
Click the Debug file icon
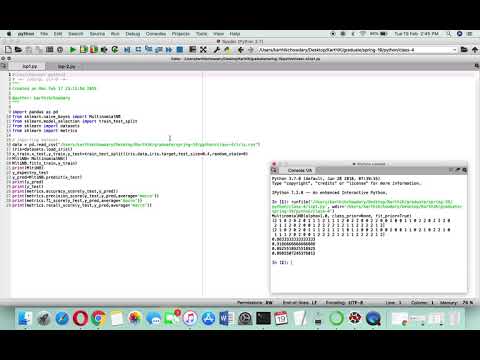[127, 50]
